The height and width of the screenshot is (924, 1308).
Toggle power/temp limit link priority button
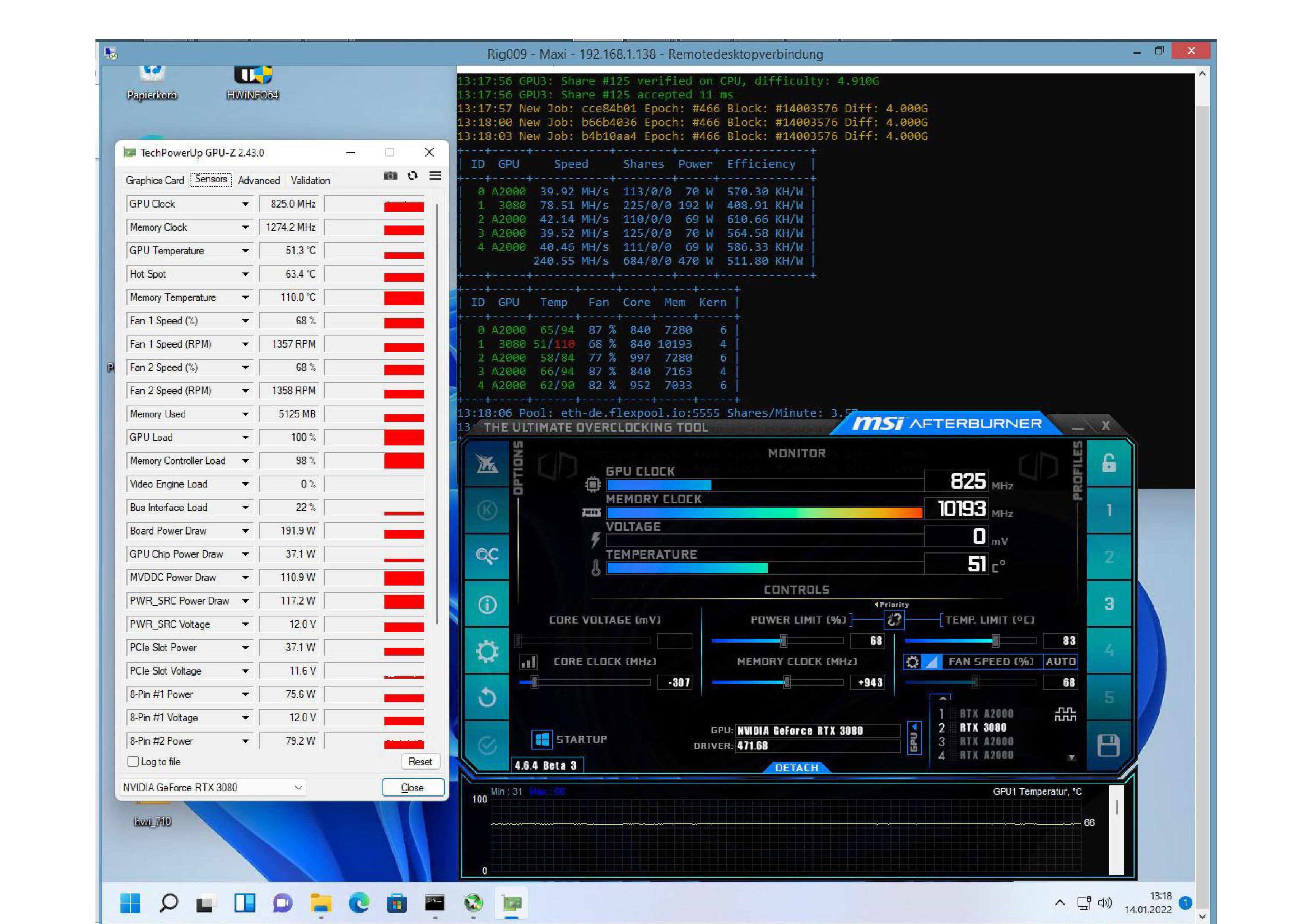point(894,619)
